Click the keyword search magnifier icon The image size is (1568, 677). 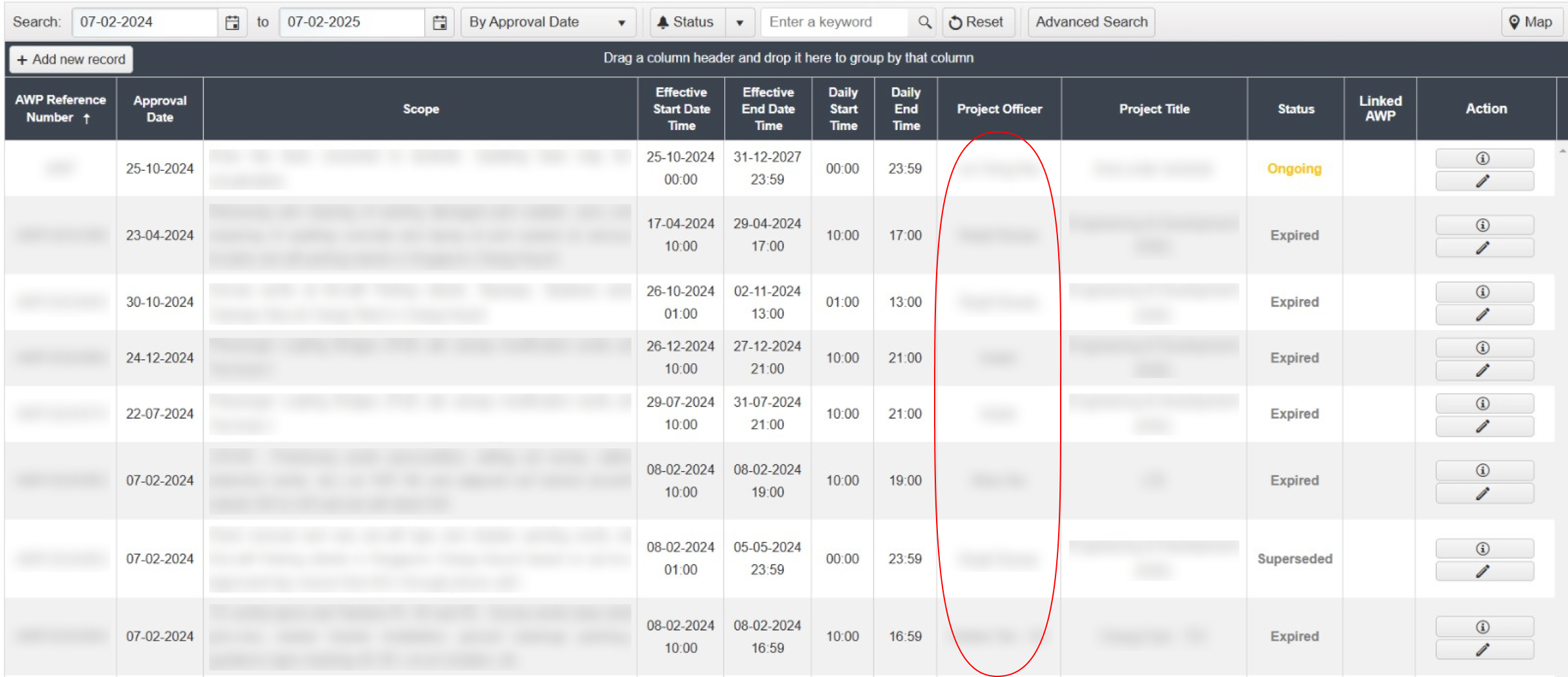click(924, 23)
